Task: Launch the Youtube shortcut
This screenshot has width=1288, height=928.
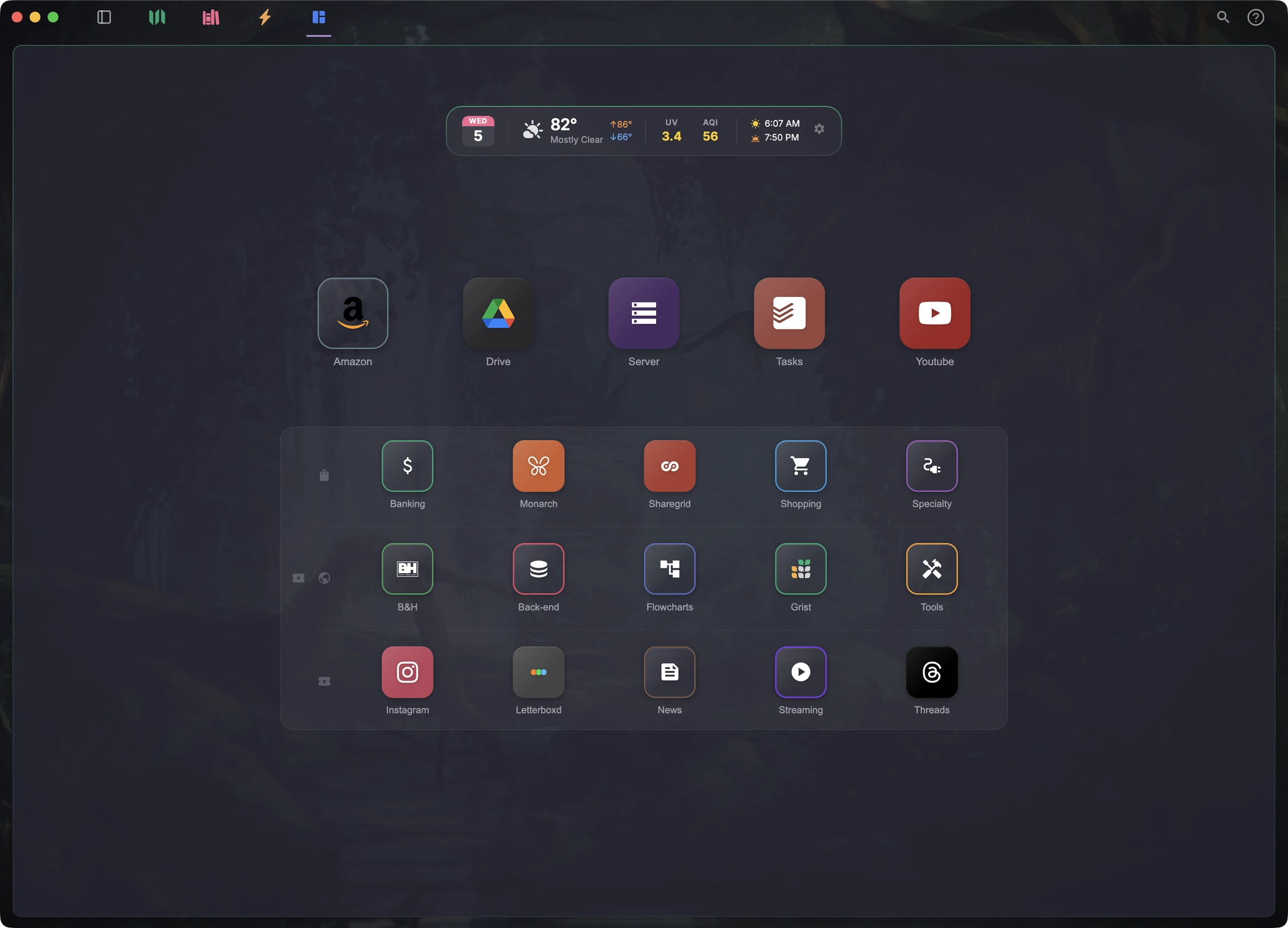Action: pos(934,313)
